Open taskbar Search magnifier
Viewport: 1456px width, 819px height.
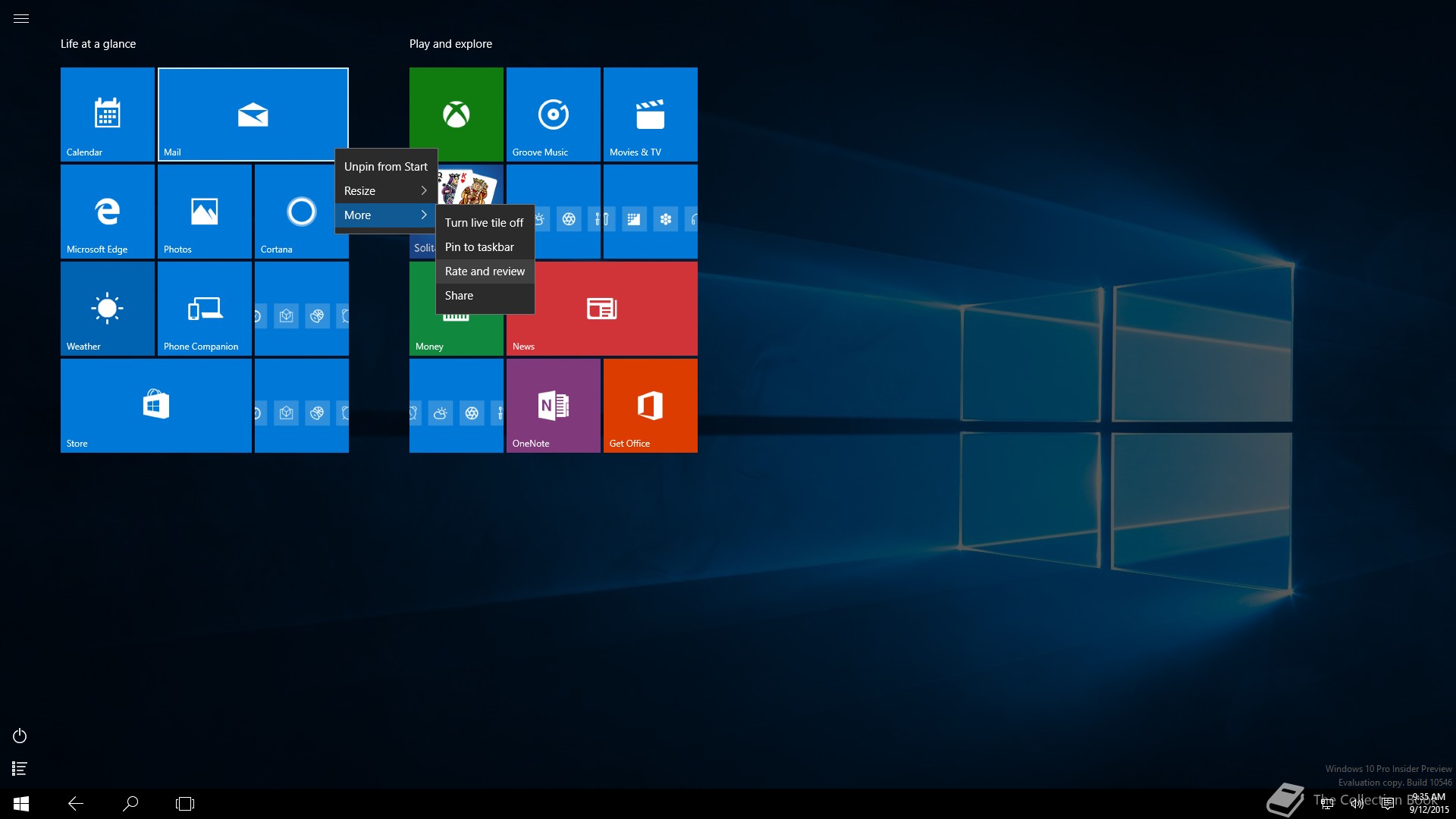click(x=130, y=804)
